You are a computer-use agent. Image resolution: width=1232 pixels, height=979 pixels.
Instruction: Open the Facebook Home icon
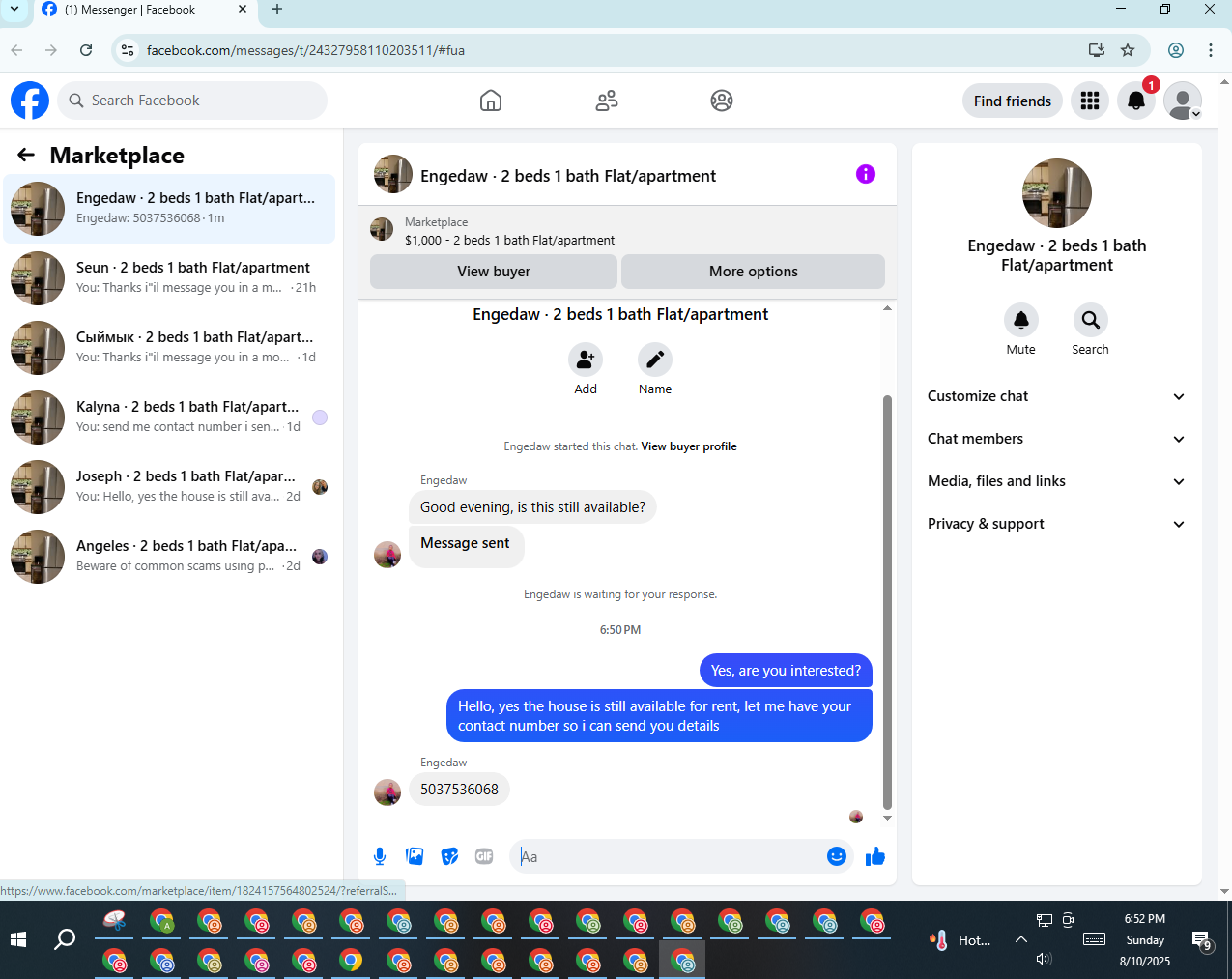pyautogui.click(x=491, y=101)
